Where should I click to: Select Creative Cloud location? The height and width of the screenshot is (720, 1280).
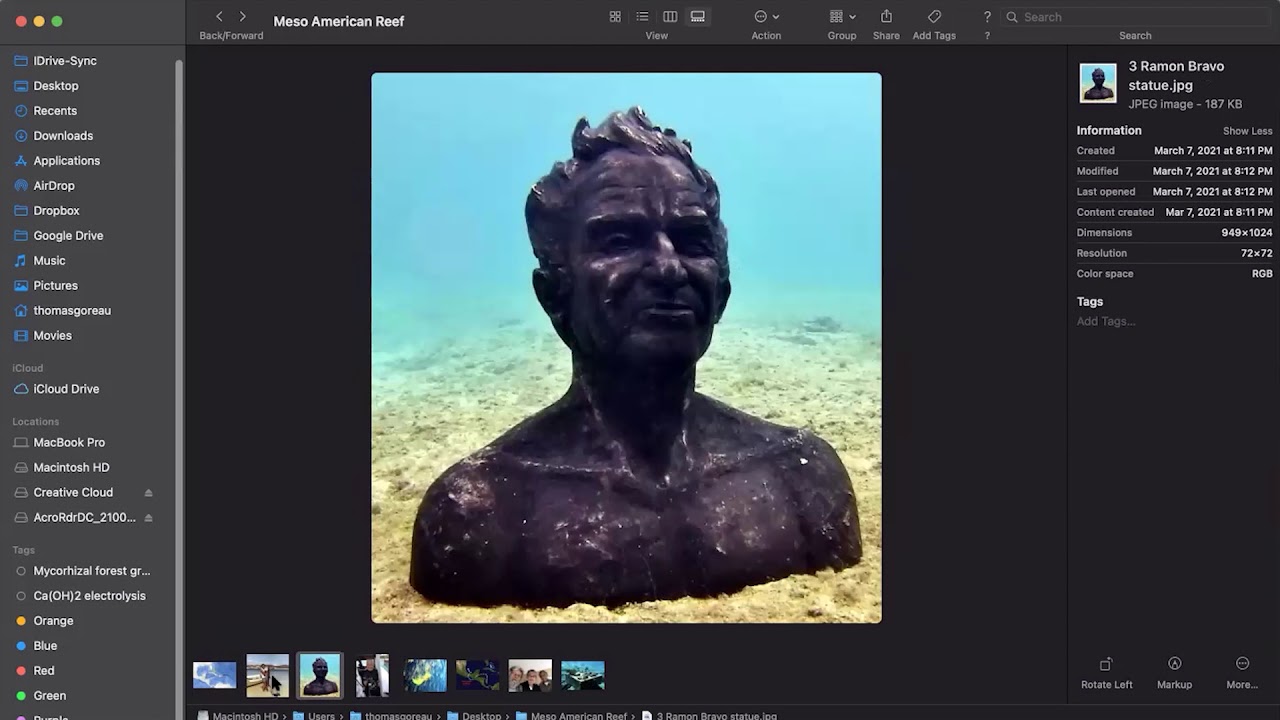tap(73, 492)
